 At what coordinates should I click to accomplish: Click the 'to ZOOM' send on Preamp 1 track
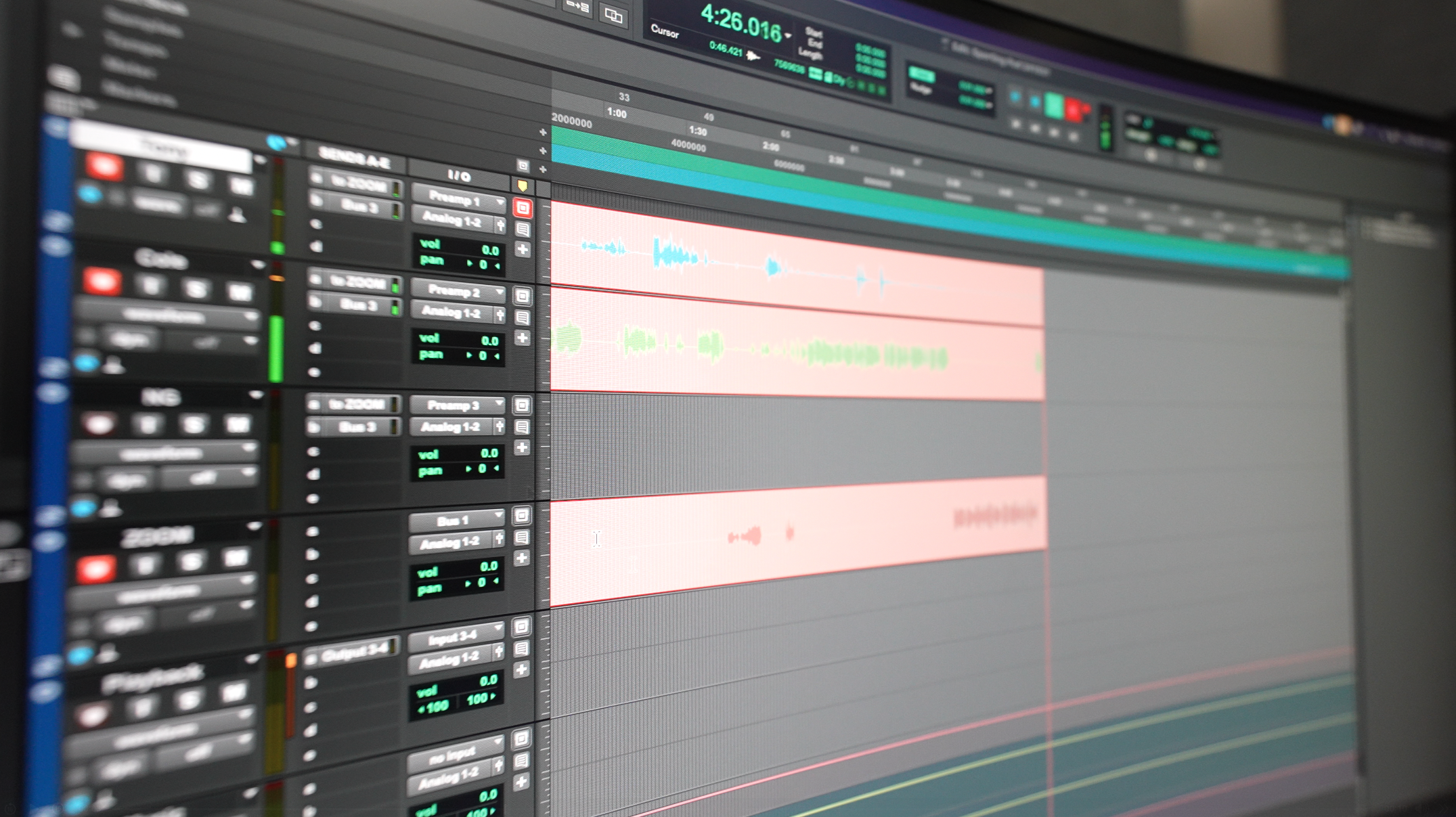point(355,183)
